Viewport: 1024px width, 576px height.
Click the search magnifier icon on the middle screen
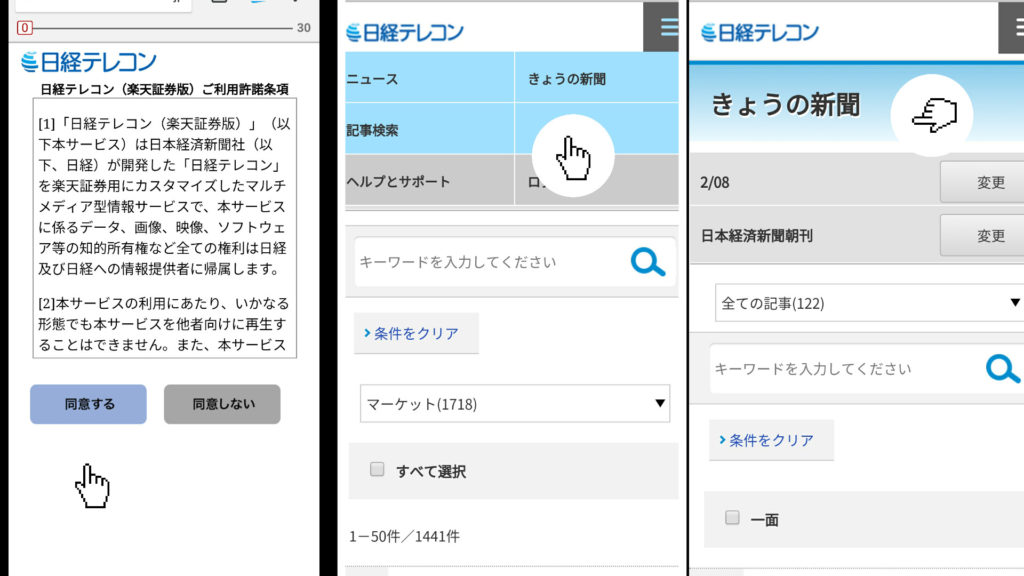648,262
